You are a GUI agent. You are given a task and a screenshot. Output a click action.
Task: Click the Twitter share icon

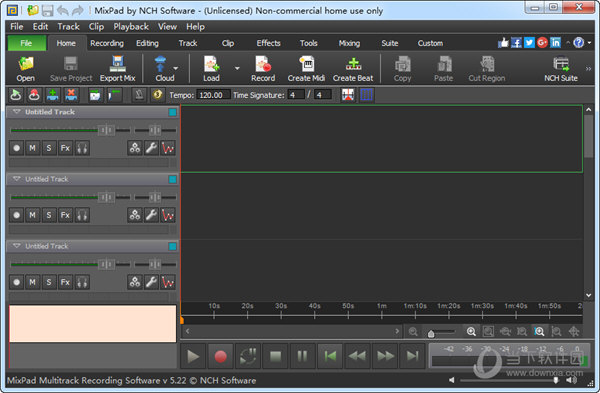click(x=529, y=42)
